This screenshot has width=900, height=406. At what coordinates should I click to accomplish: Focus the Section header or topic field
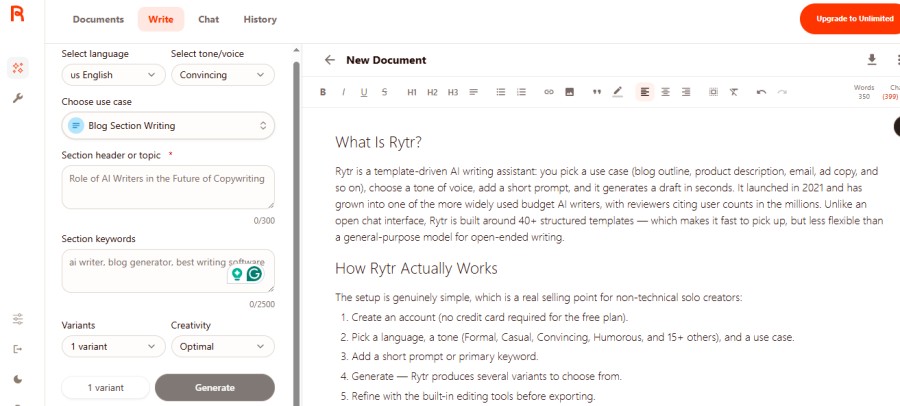coord(168,187)
